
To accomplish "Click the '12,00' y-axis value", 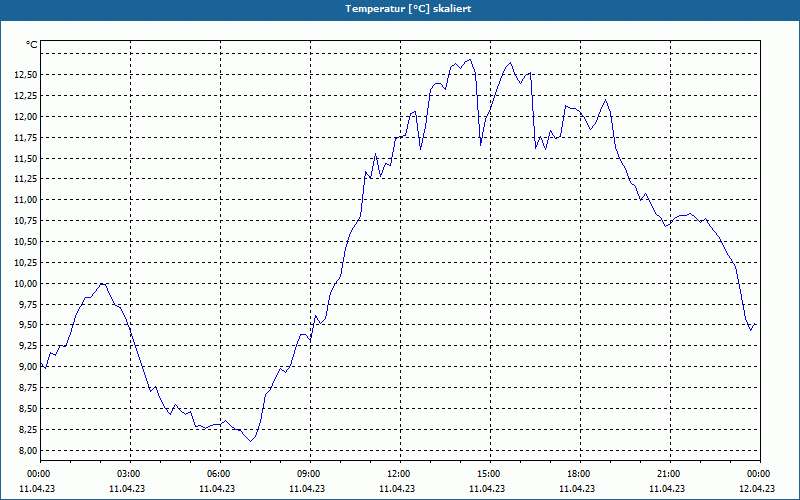I will pos(26,117).
